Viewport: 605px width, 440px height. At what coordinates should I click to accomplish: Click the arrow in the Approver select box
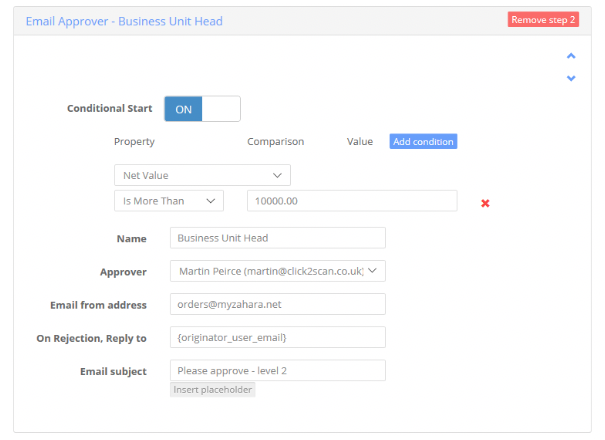(x=372, y=271)
